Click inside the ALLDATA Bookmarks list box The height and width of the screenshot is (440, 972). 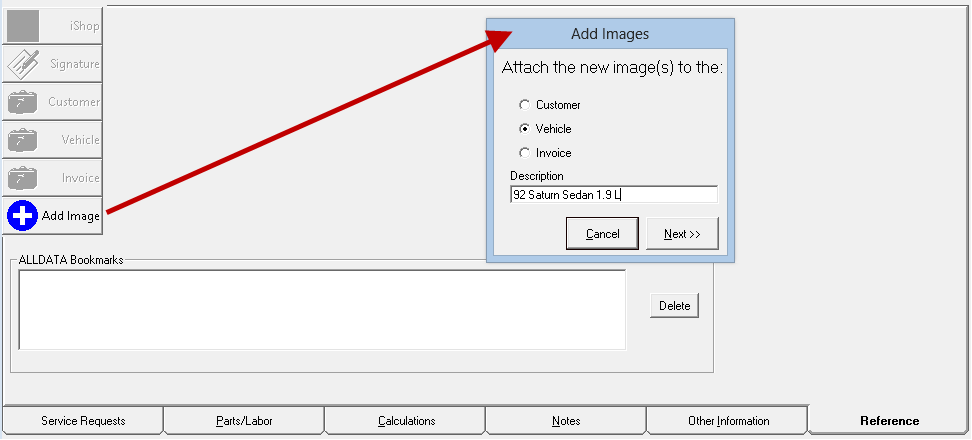322,310
